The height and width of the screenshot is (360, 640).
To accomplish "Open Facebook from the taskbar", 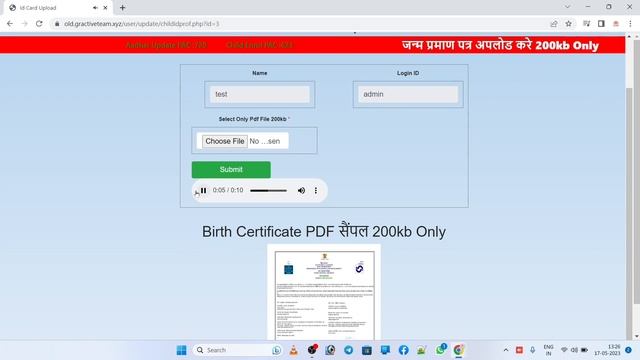I will point(404,350).
